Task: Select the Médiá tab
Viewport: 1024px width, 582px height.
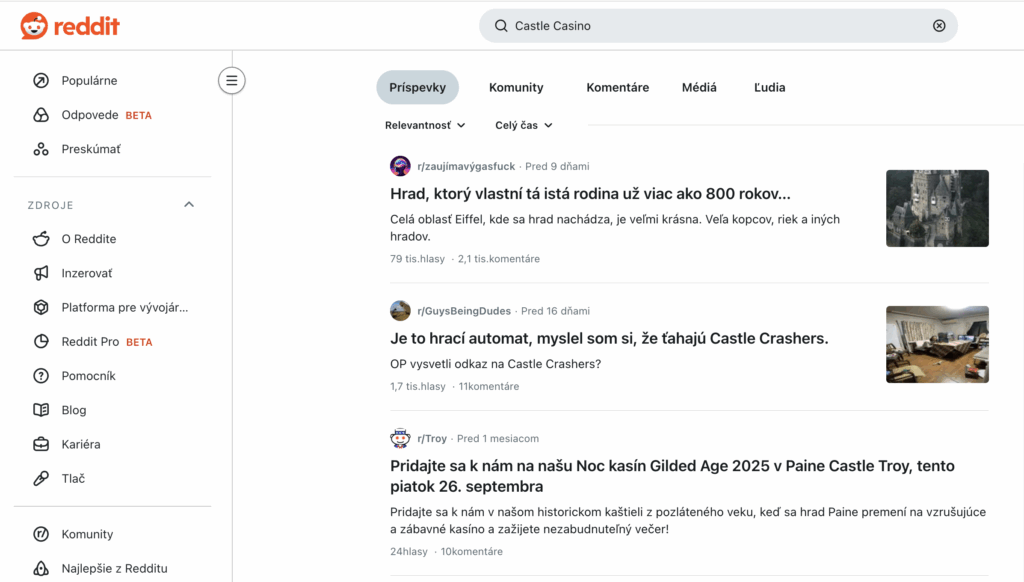Action: (699, 88)
